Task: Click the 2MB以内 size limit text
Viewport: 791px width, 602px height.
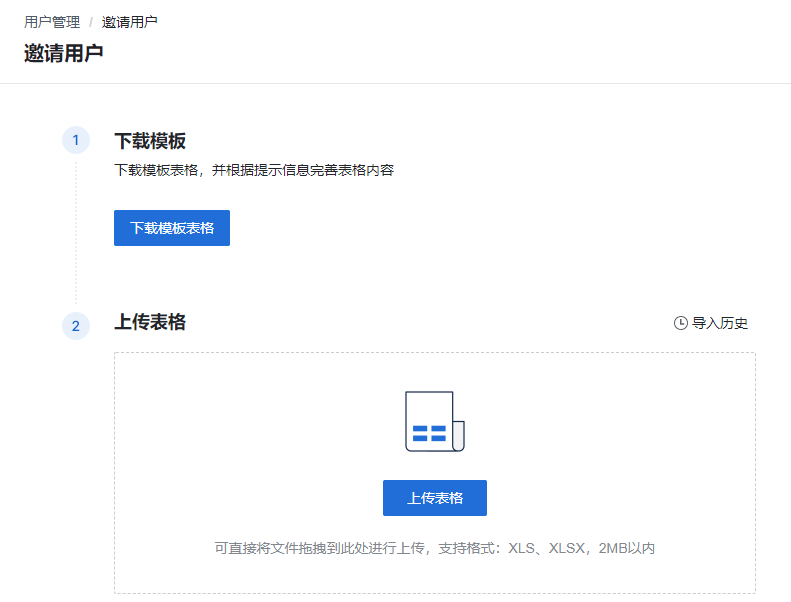Action: 626,548
